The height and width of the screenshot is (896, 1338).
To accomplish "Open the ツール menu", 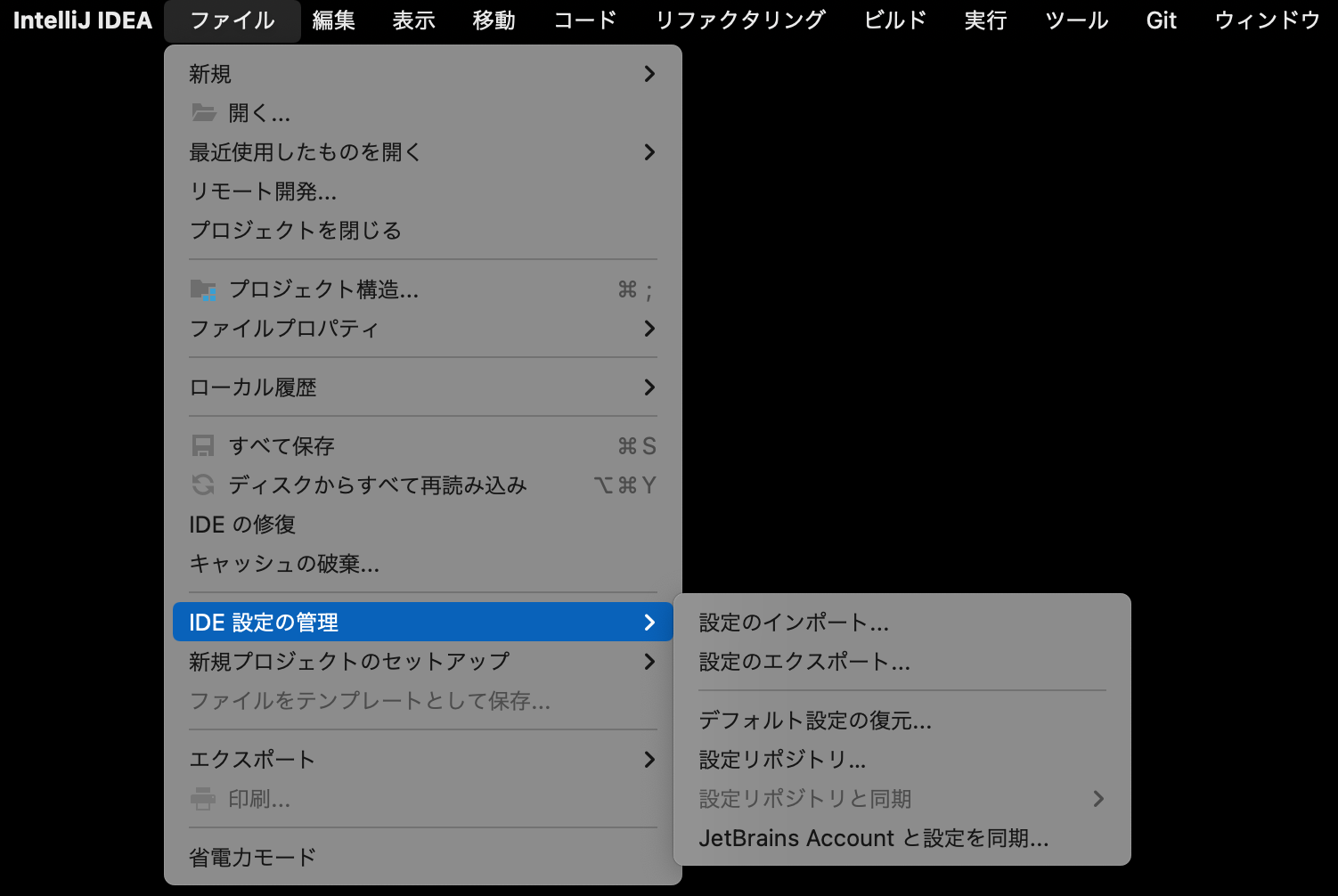I will (1077, 20).
